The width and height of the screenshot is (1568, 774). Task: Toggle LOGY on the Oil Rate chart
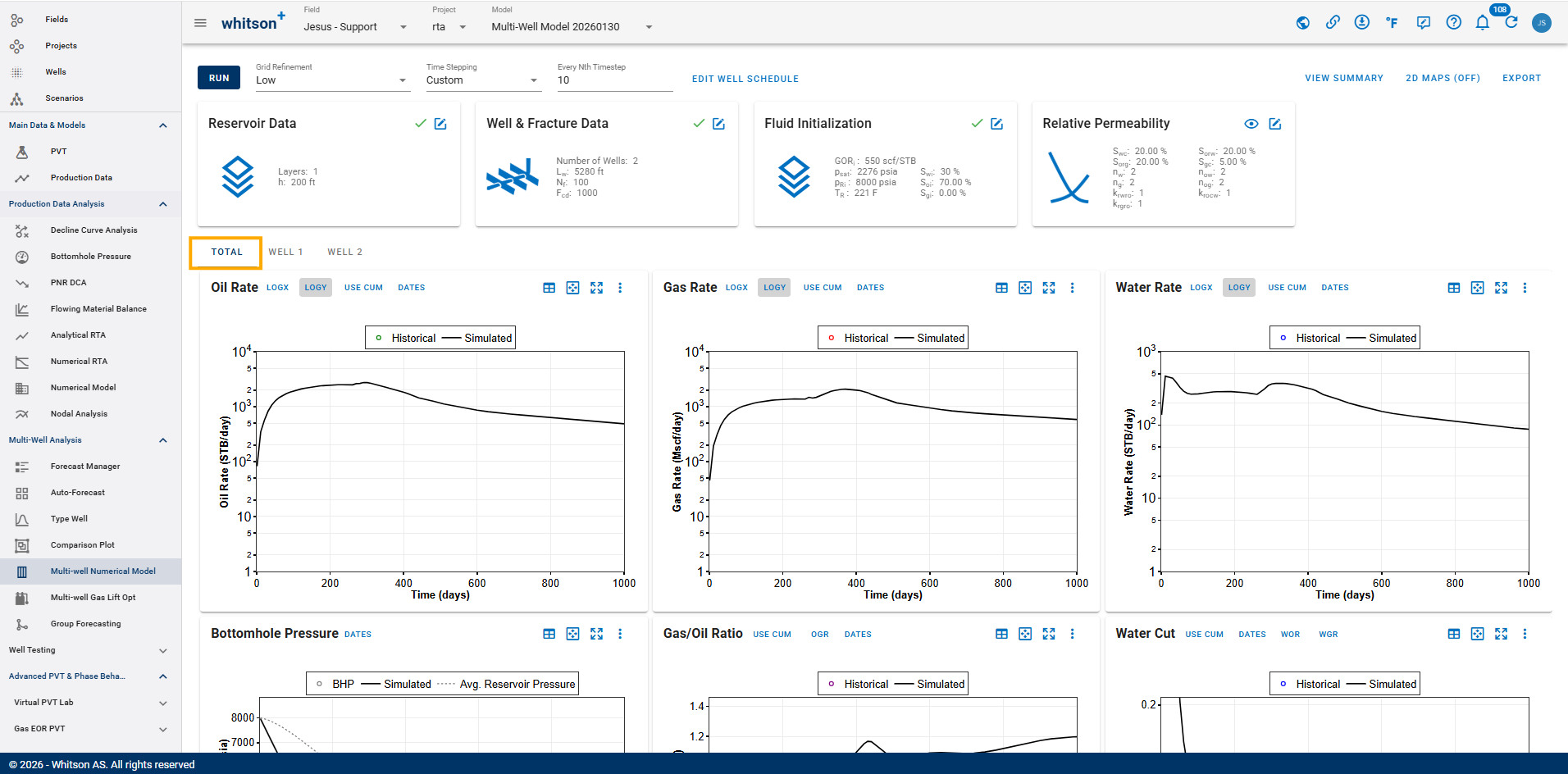315,288
